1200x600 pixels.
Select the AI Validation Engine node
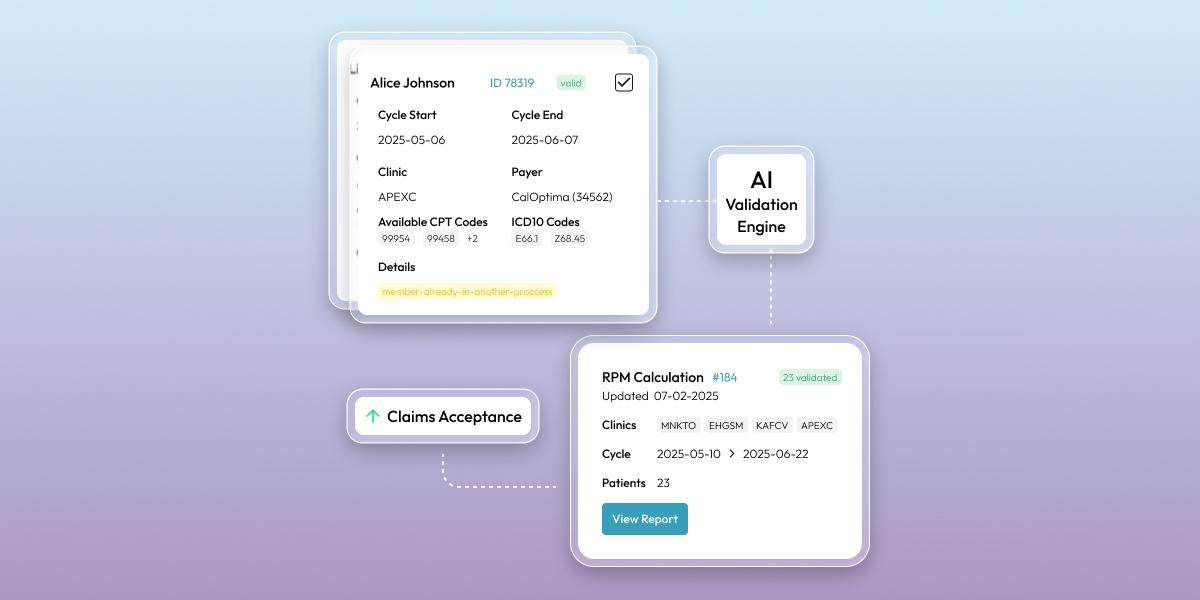pos(761,200)
